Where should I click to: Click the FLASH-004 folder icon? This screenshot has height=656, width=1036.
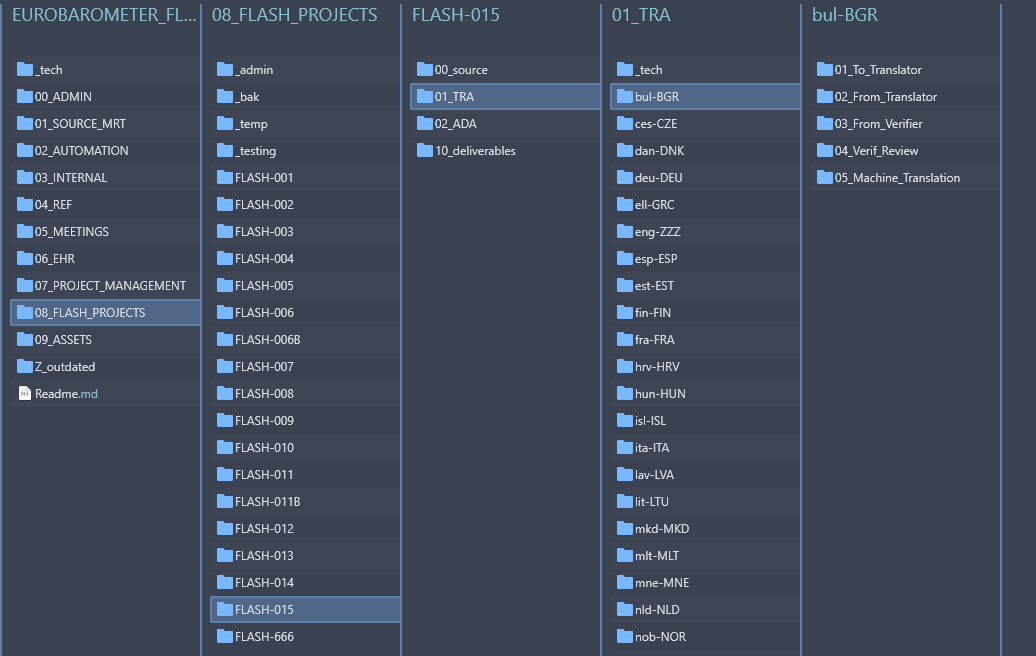(x=225, y=258)
